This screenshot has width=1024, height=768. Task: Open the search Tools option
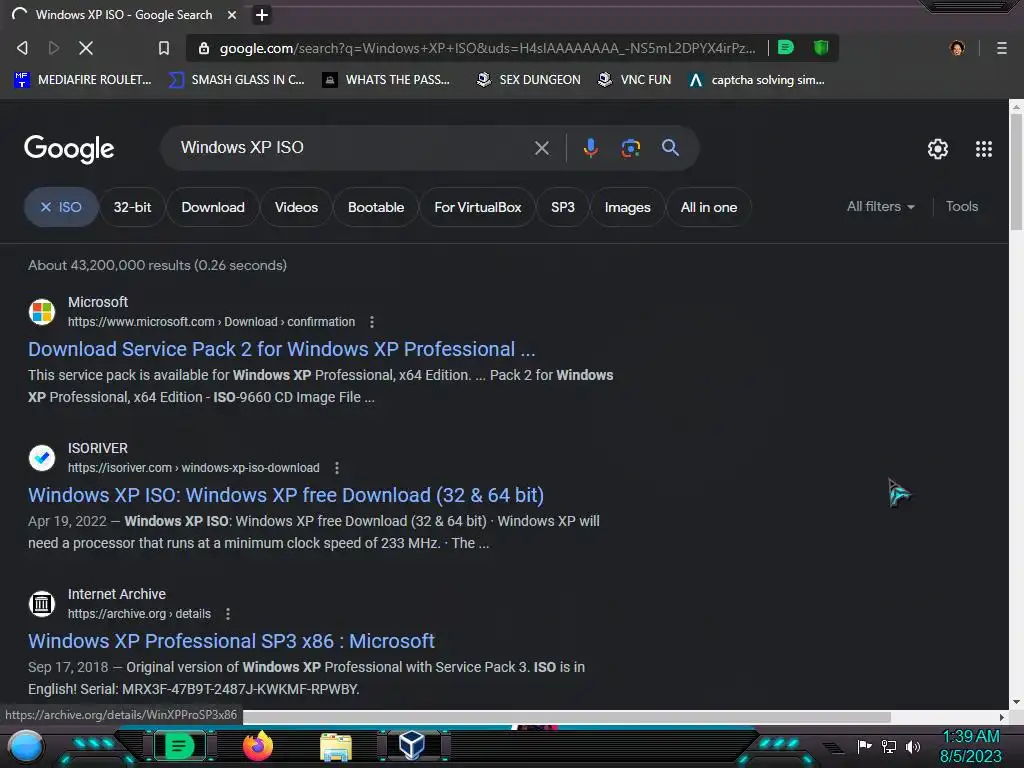click(962, 206)
